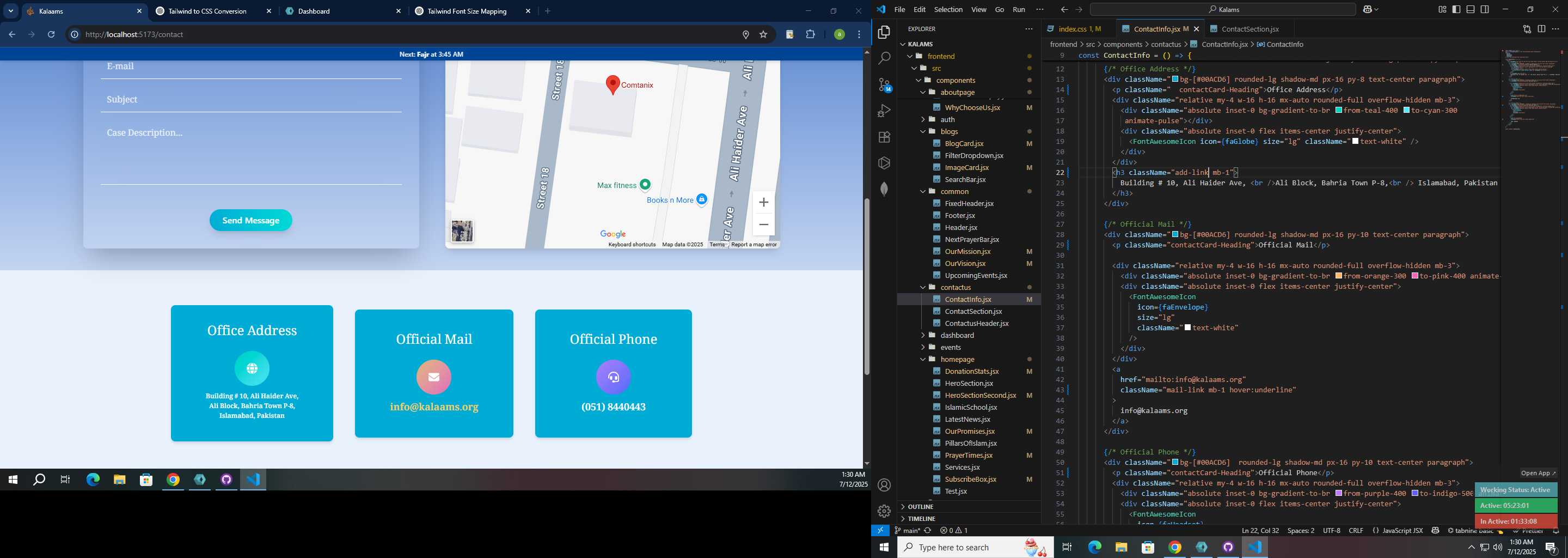Viewport: 1568px width, 558px height.
Task: Click the Copilot icon in title bar
Action: 1368,9
